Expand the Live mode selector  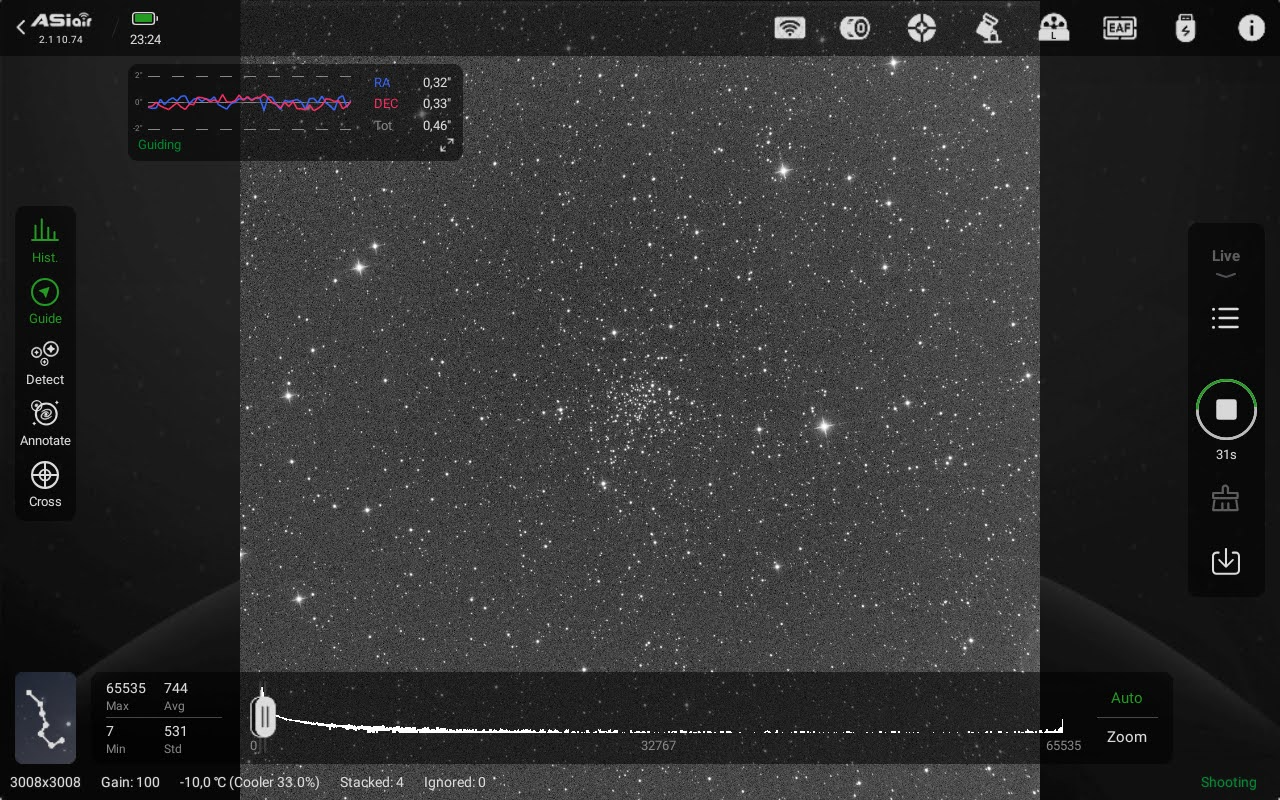click(1225, 264)
